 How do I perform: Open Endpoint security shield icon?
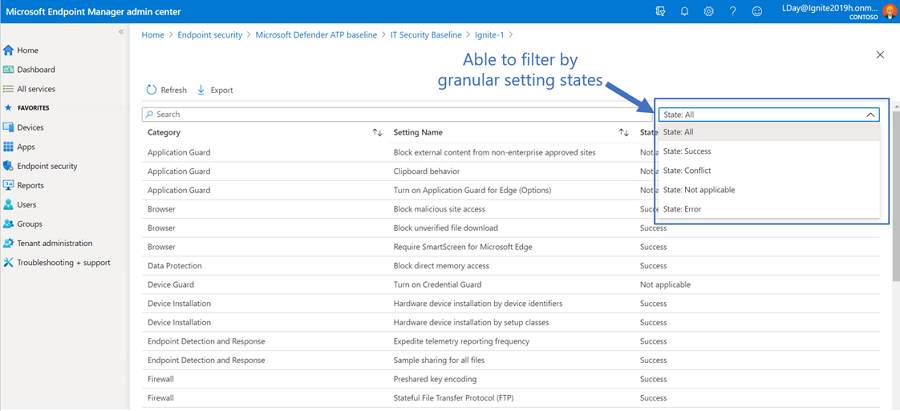point(9,166)
